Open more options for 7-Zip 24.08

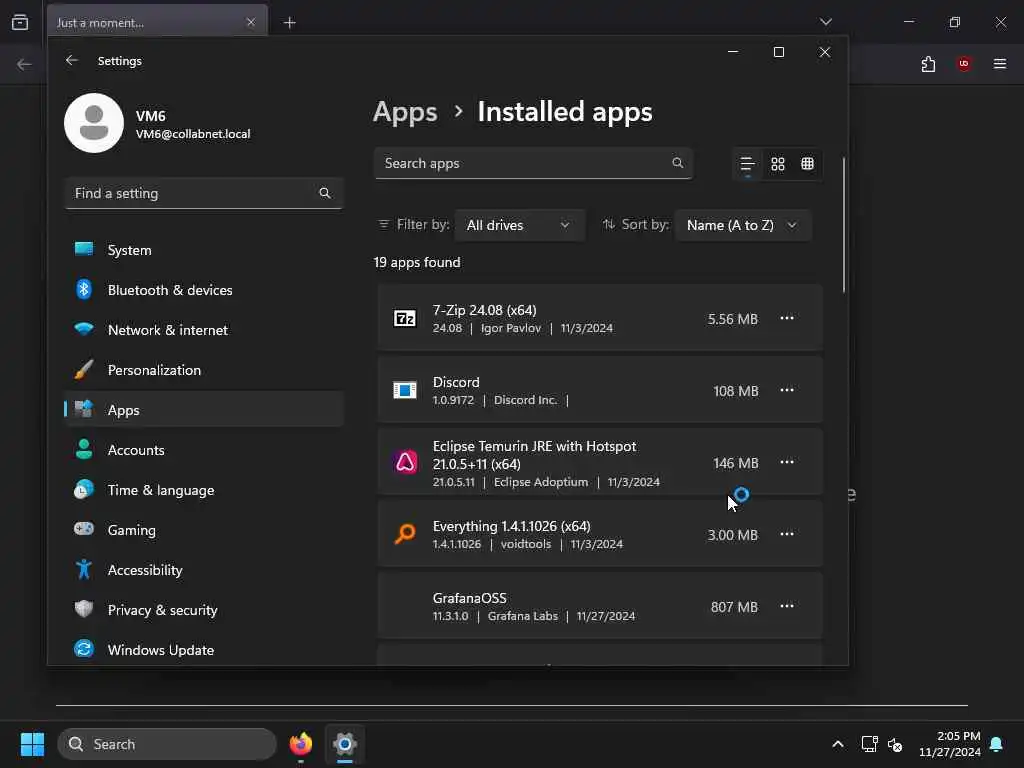click(x=787, y=318)
